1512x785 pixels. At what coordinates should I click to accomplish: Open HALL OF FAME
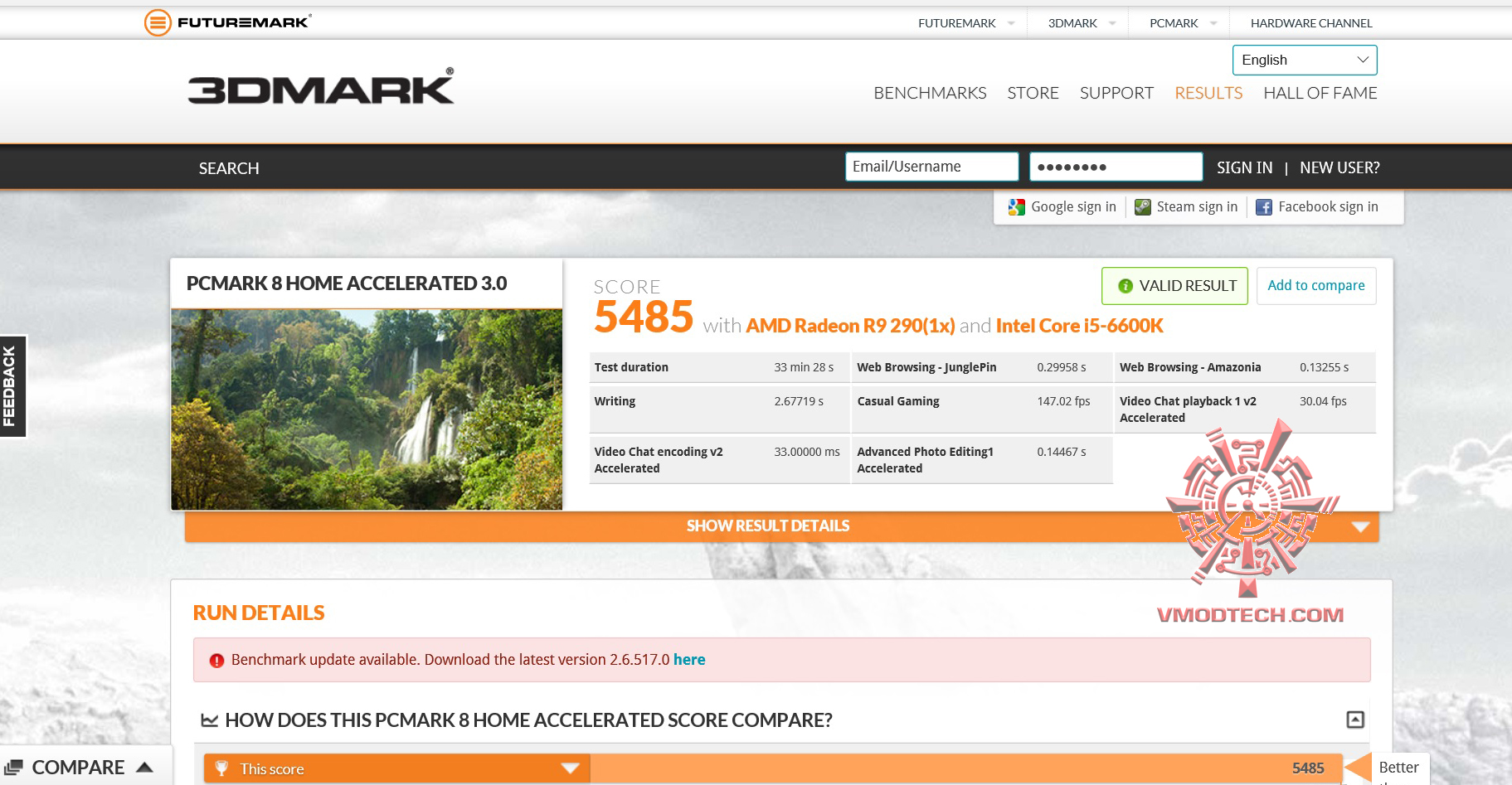click(1320, 93)
